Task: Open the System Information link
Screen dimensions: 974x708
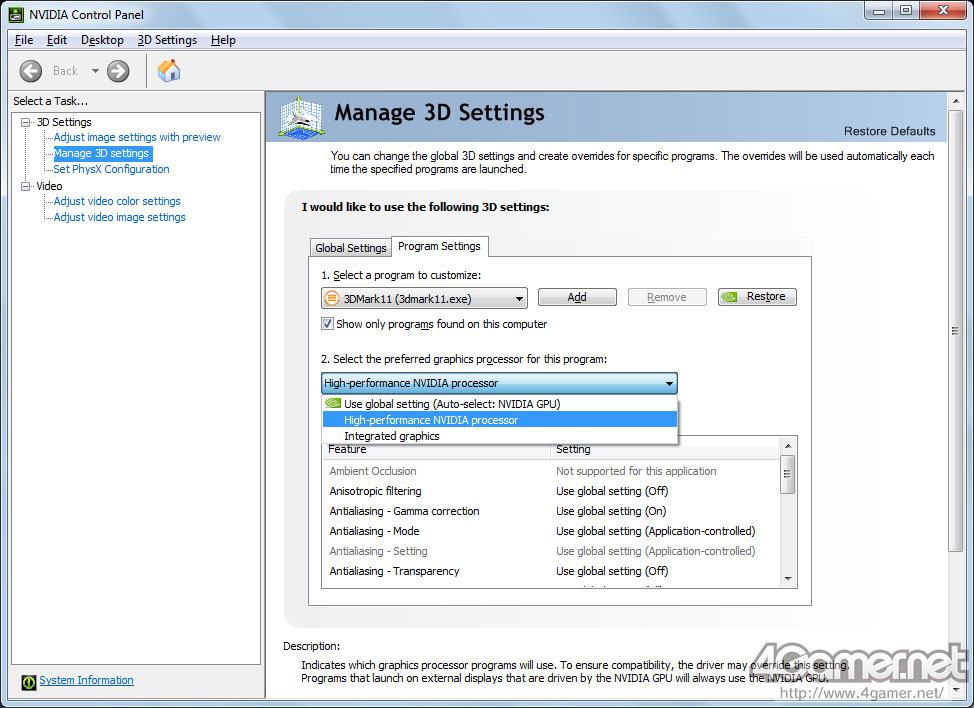Action: 86,680
